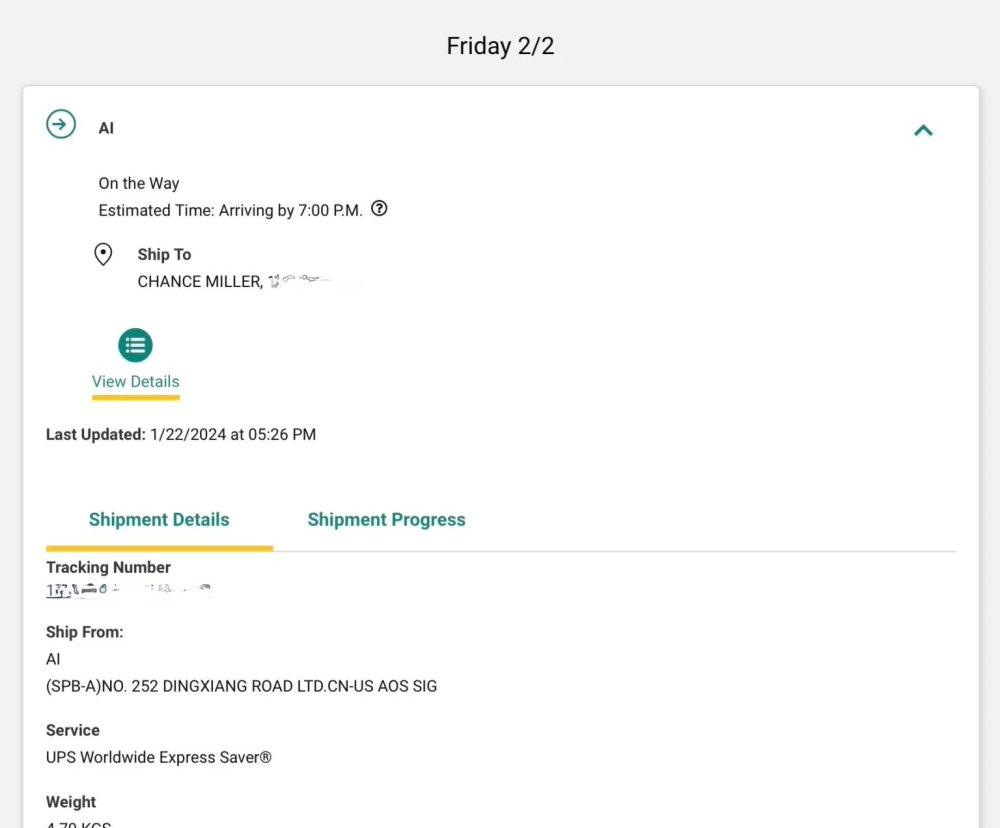Open the View Details link

coord(135,381)
